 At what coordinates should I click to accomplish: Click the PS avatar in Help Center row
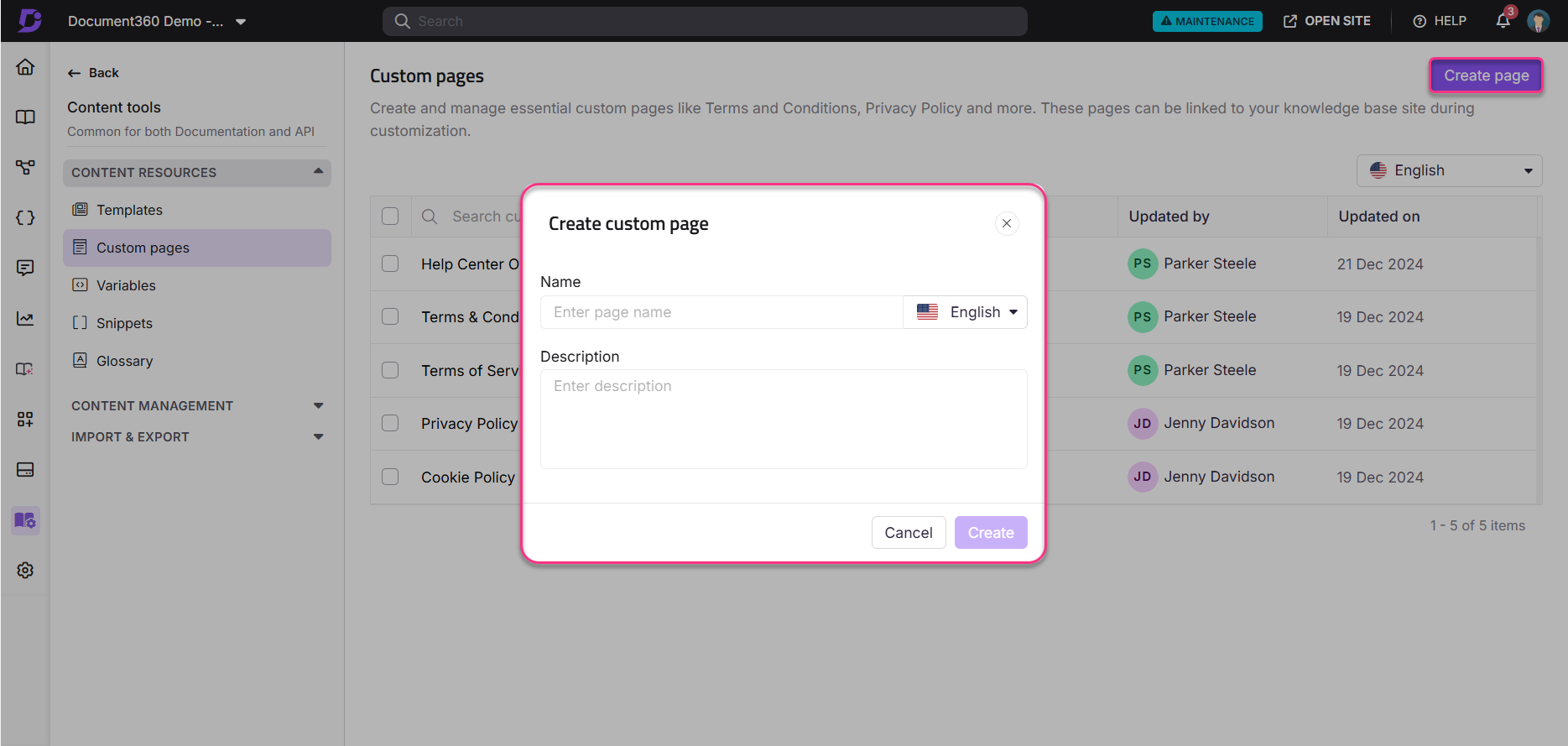pos(1143,263)
